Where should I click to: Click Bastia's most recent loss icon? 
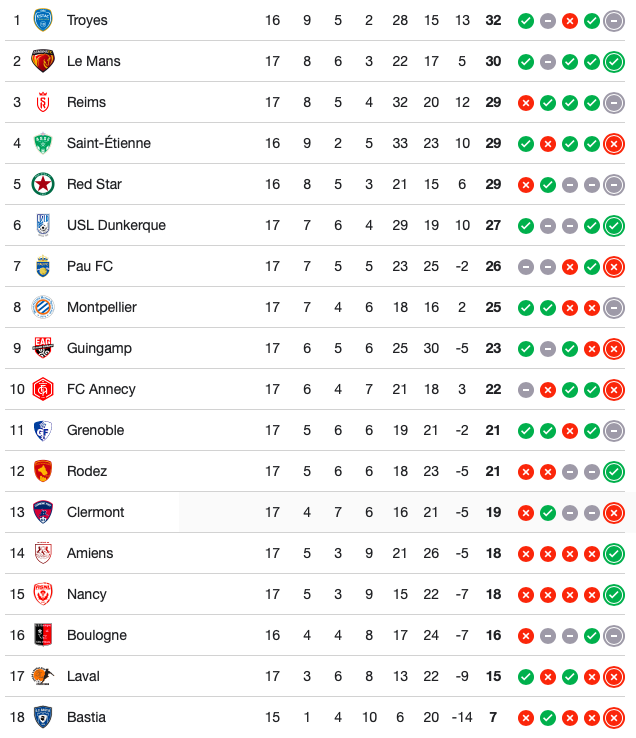pos(614,718)
